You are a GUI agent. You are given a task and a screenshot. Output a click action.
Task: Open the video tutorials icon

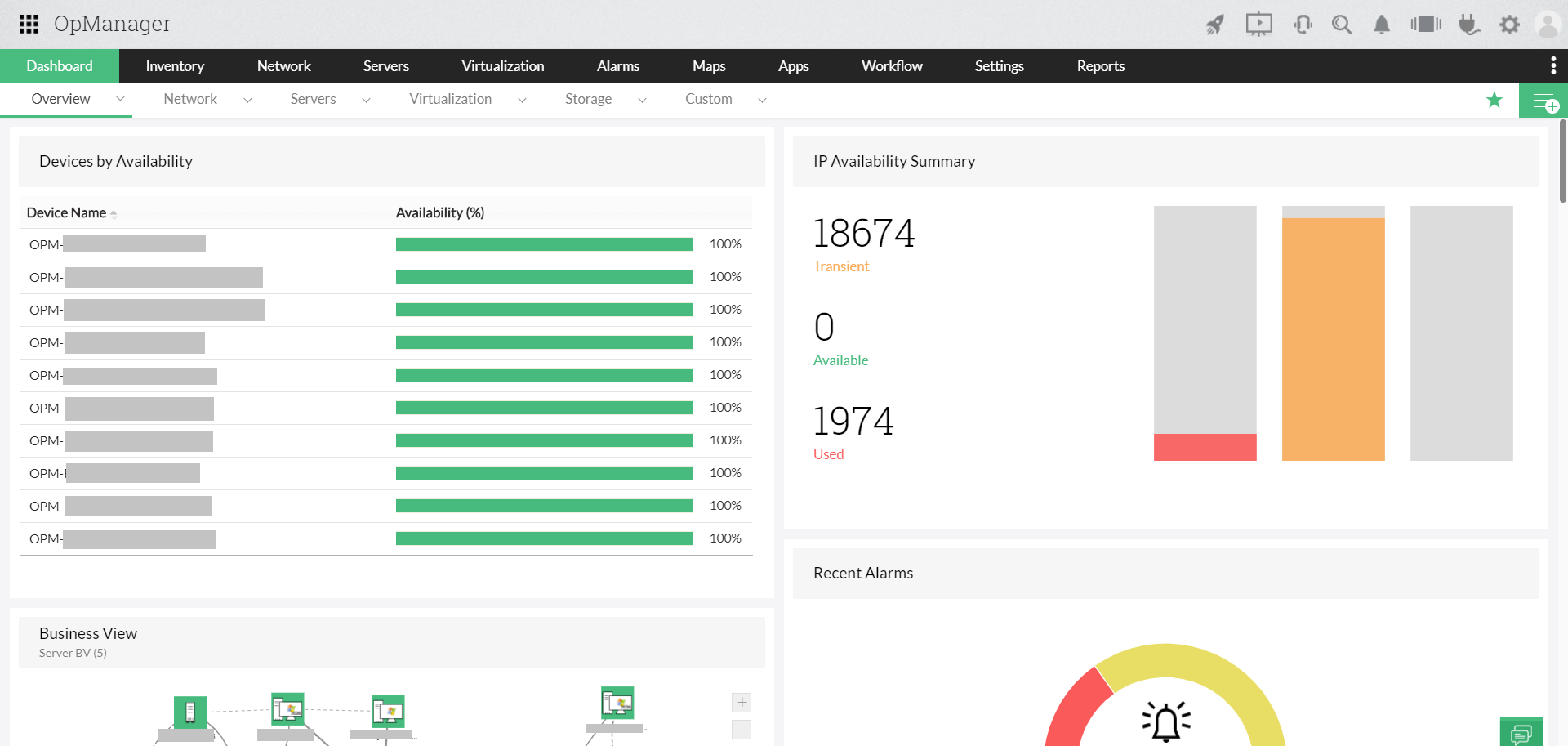tap(1258, 25)
